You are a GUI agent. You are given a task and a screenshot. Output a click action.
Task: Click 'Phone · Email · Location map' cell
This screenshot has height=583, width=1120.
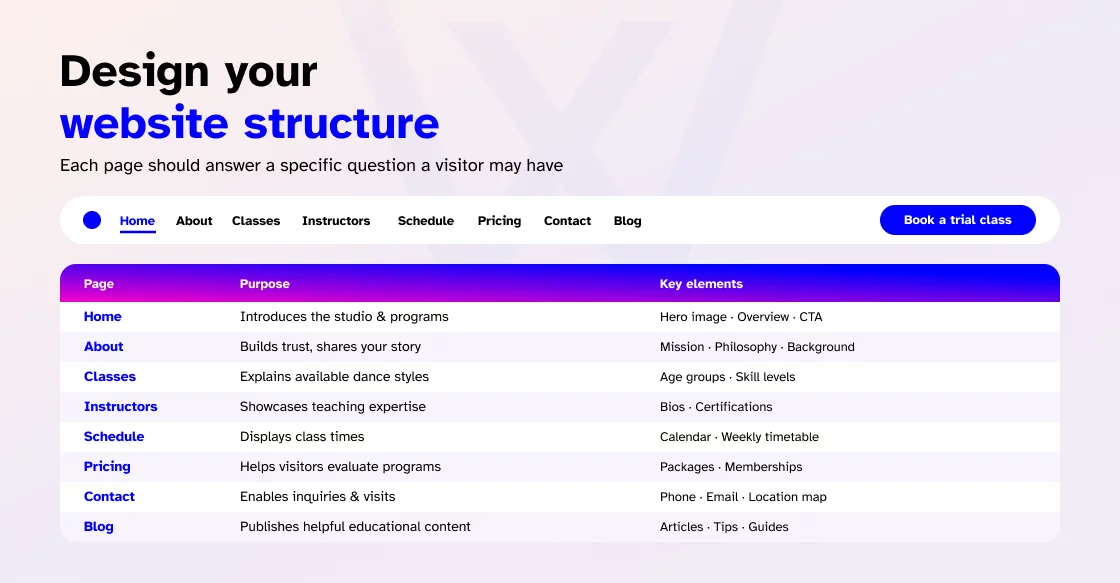[x=743, y=497]
